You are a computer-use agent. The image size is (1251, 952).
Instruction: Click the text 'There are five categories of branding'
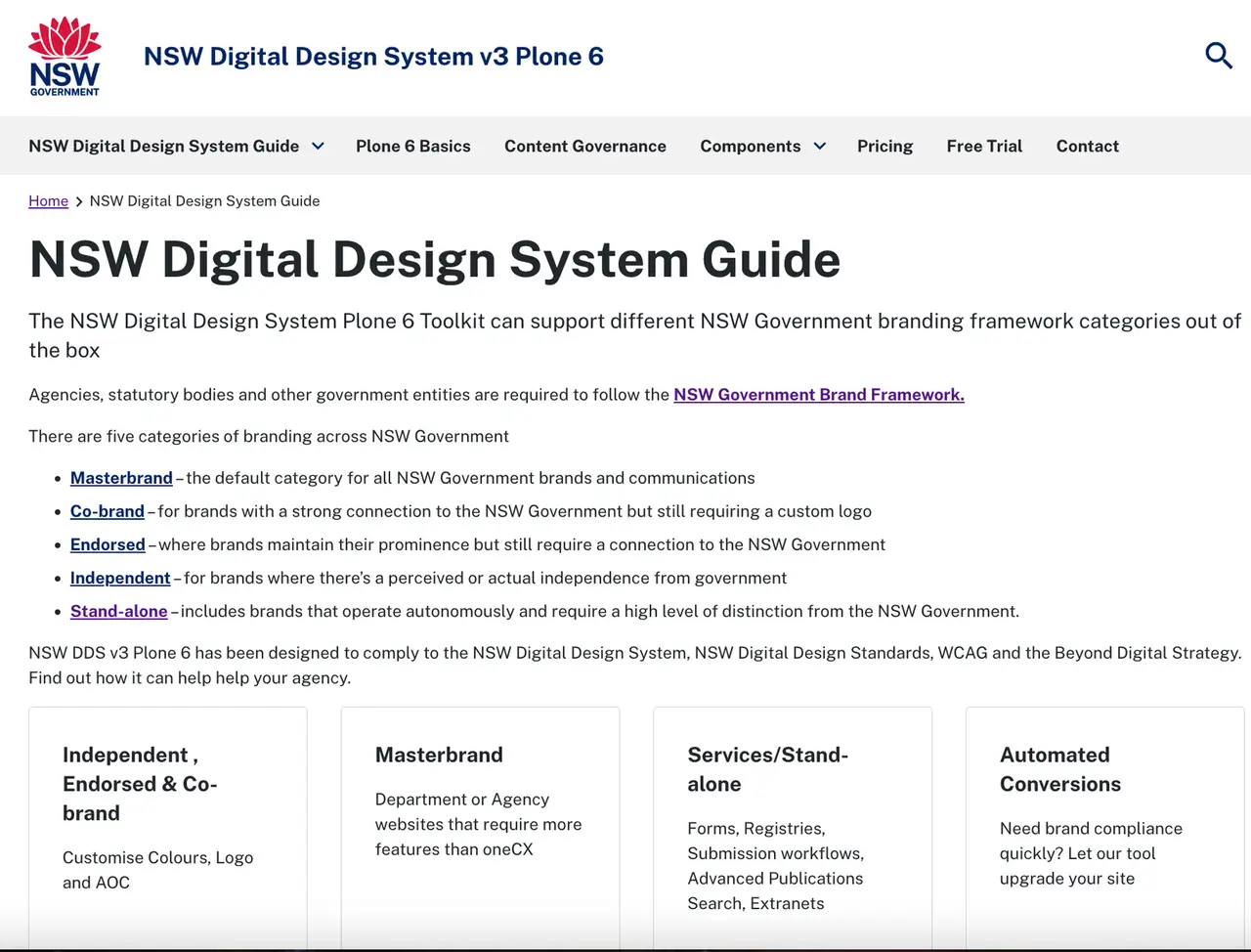(269, 436)
